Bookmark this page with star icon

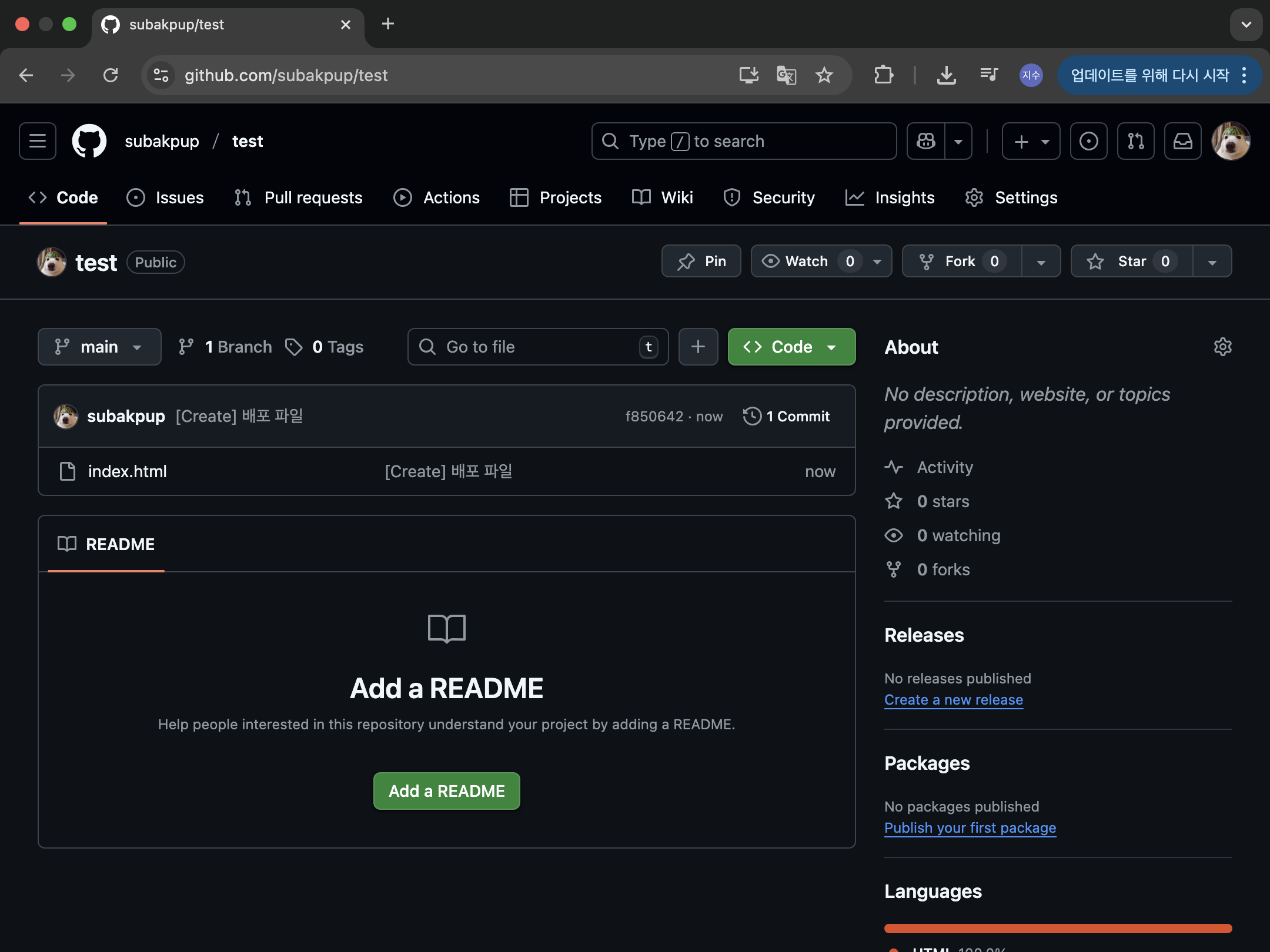tap(824, 75)
